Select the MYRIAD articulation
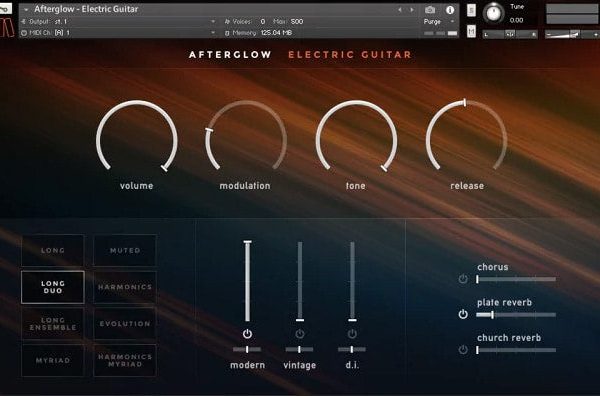The width and height of the screenshot is (600, 396). coord(53,360)
